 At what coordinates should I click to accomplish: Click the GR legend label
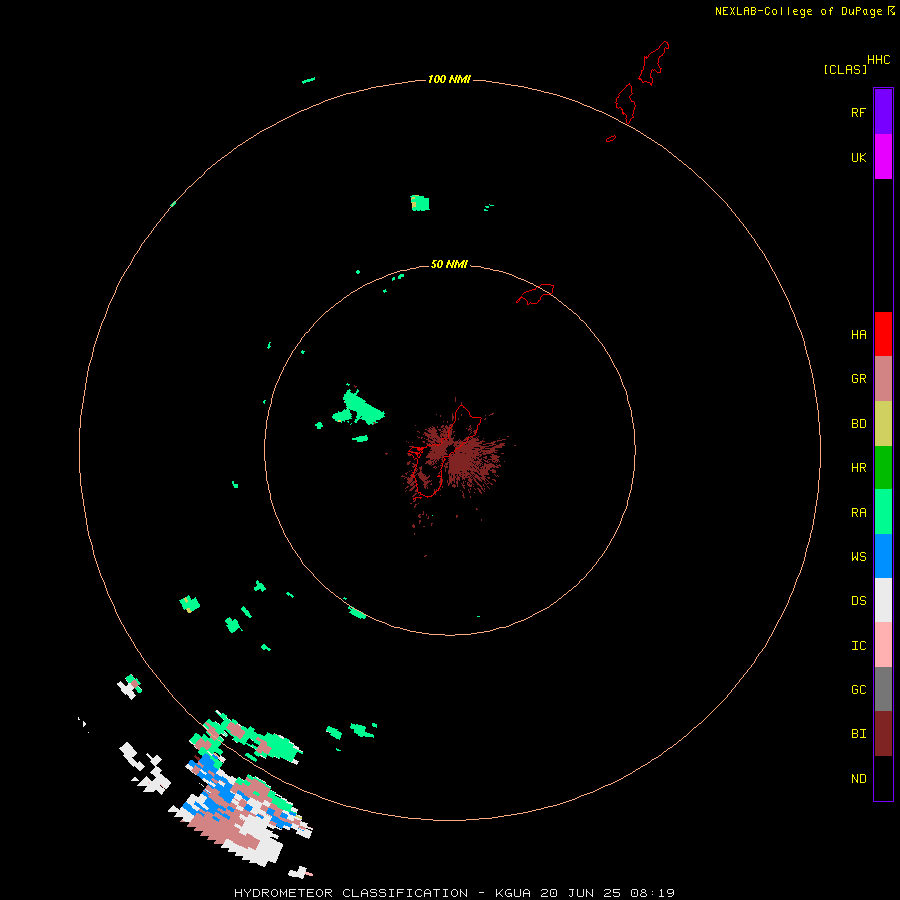coord(858,379)
